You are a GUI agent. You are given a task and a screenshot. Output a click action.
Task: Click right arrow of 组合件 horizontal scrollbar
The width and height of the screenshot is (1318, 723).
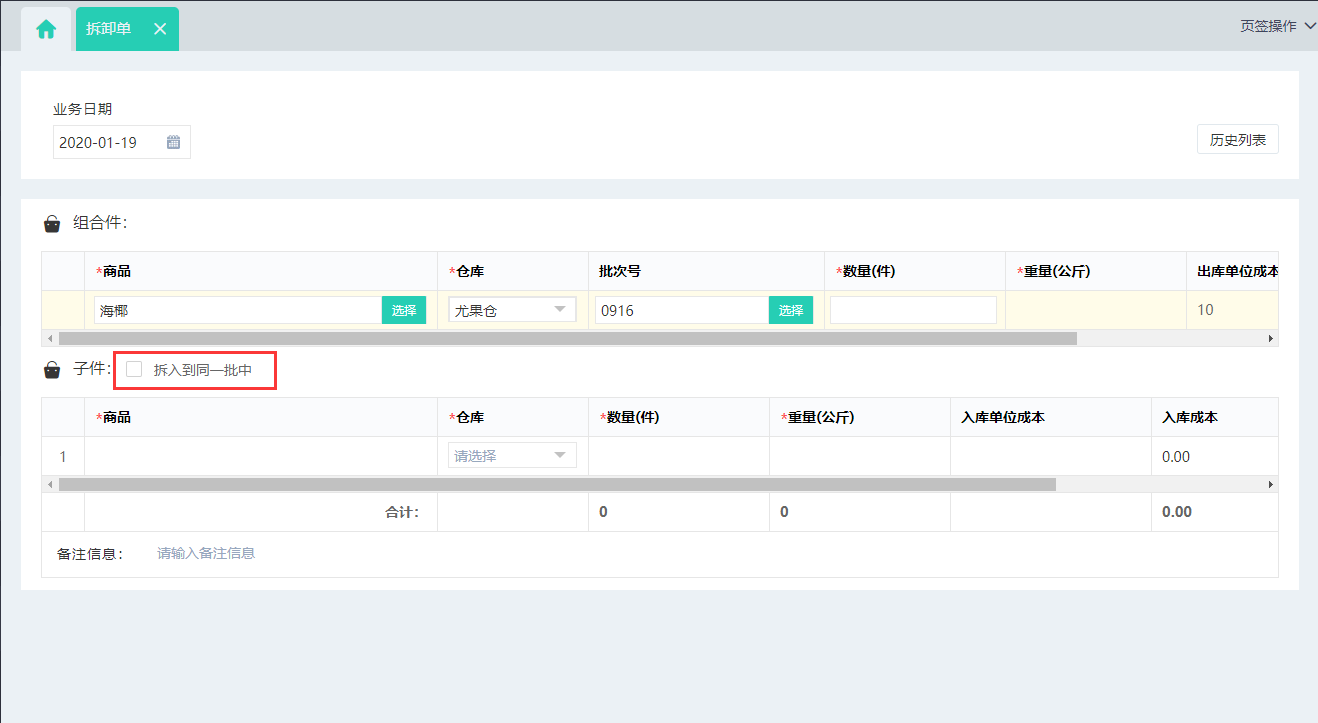pos(1271,339)
